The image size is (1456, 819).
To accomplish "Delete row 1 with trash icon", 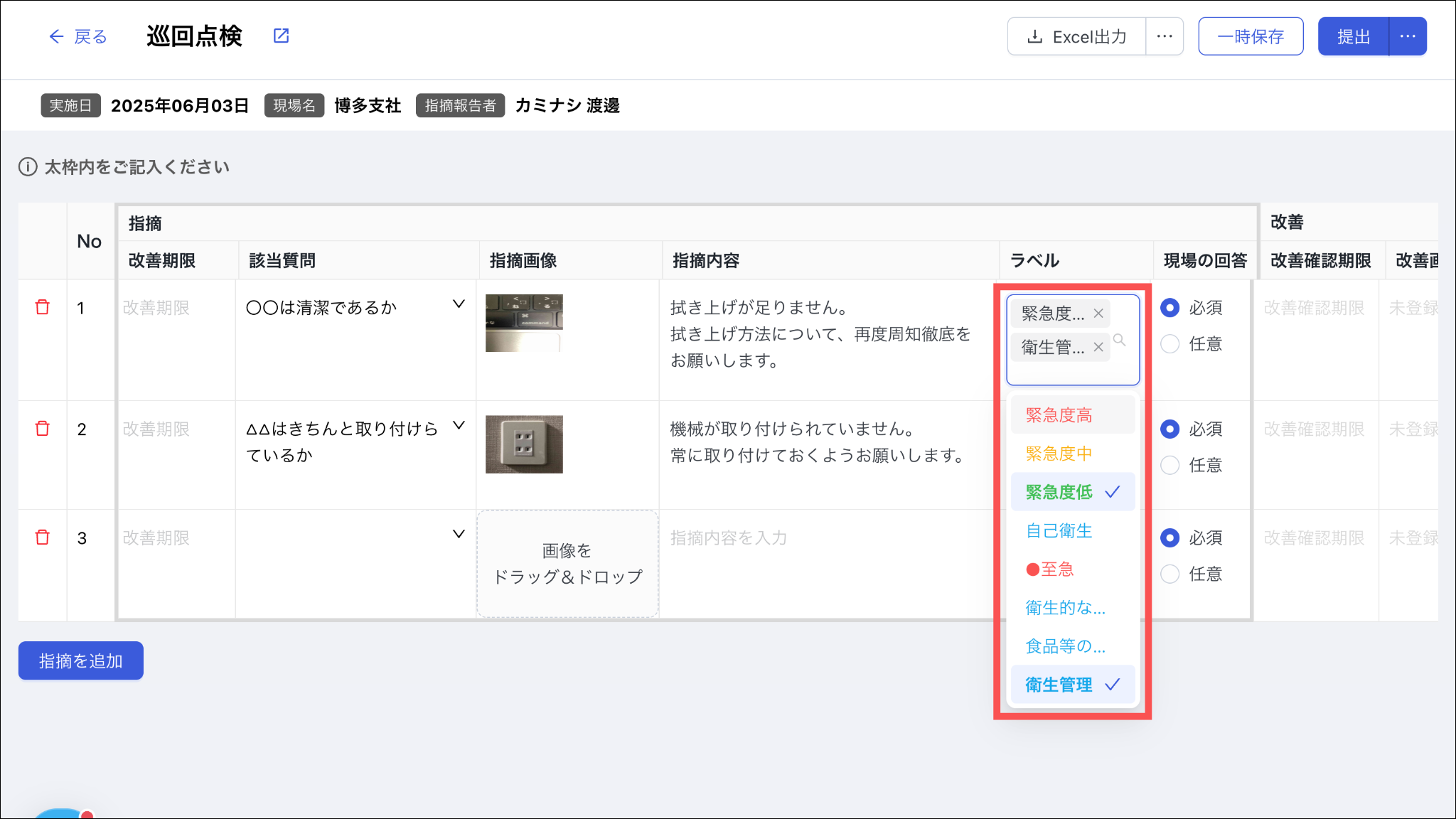I will tap(43, 307).
